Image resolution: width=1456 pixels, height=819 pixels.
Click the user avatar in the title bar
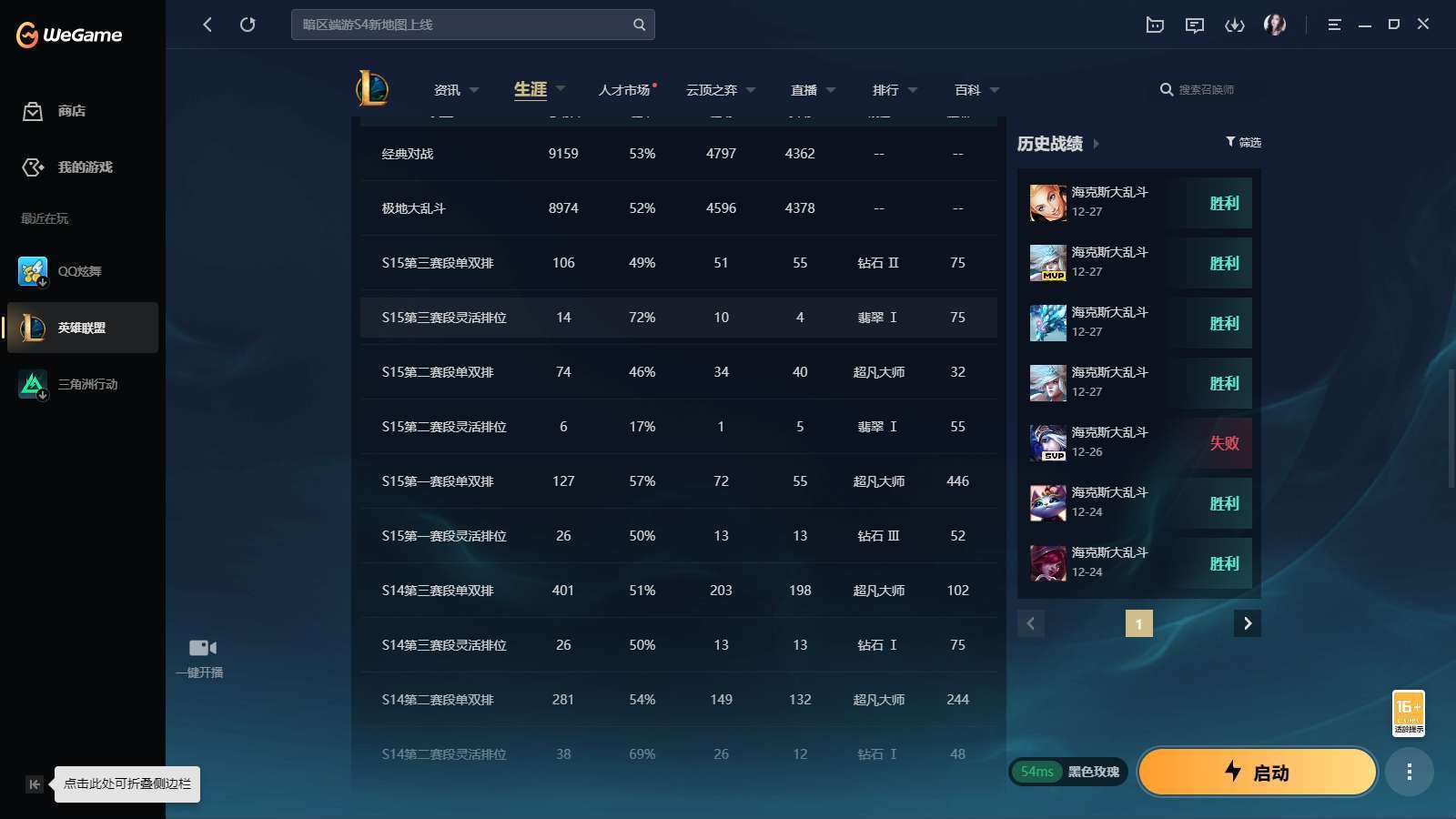coord(1275,25)
